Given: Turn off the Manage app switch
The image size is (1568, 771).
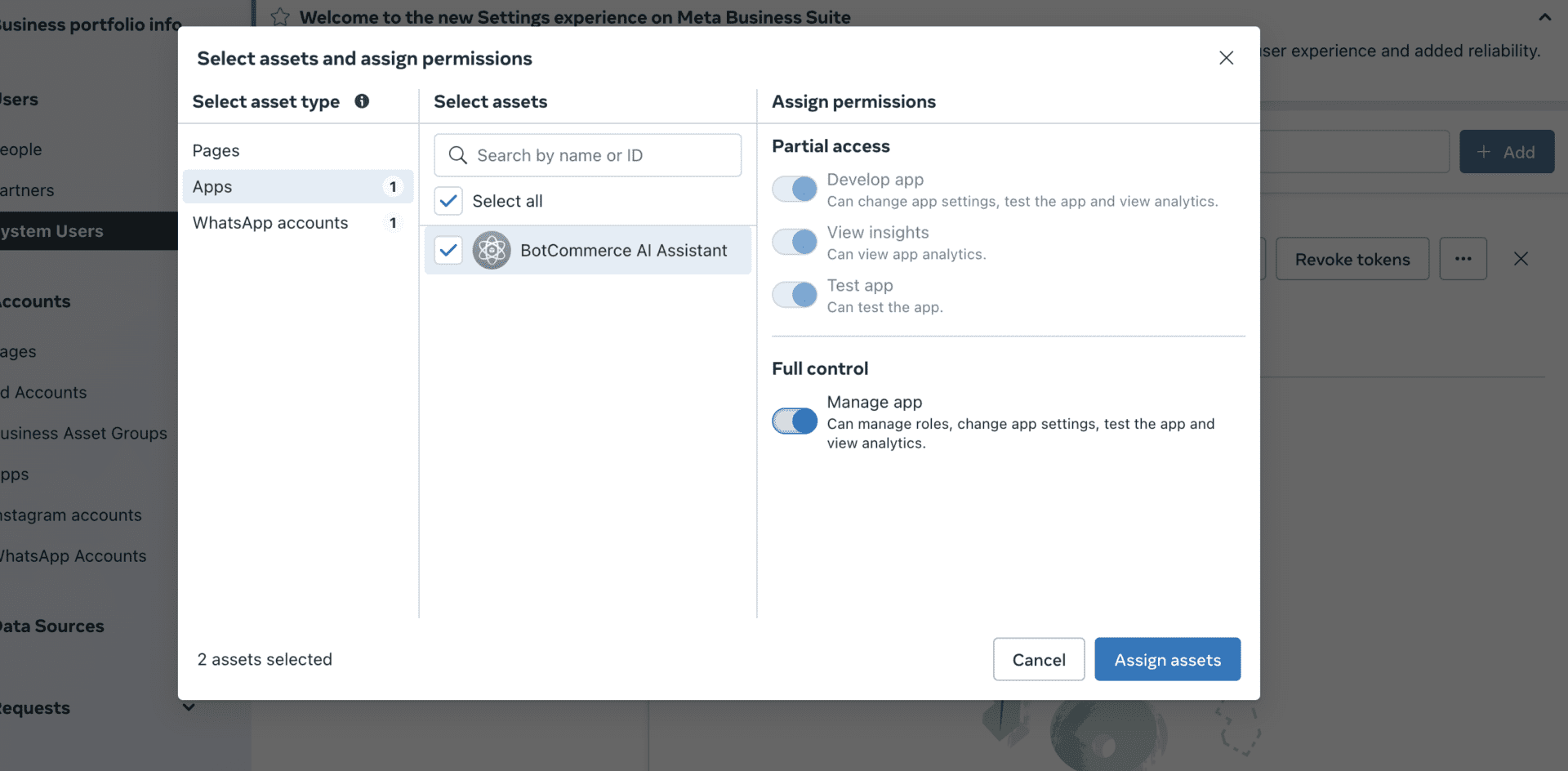Looking at the screenshot, I should [x=795, y=421].
